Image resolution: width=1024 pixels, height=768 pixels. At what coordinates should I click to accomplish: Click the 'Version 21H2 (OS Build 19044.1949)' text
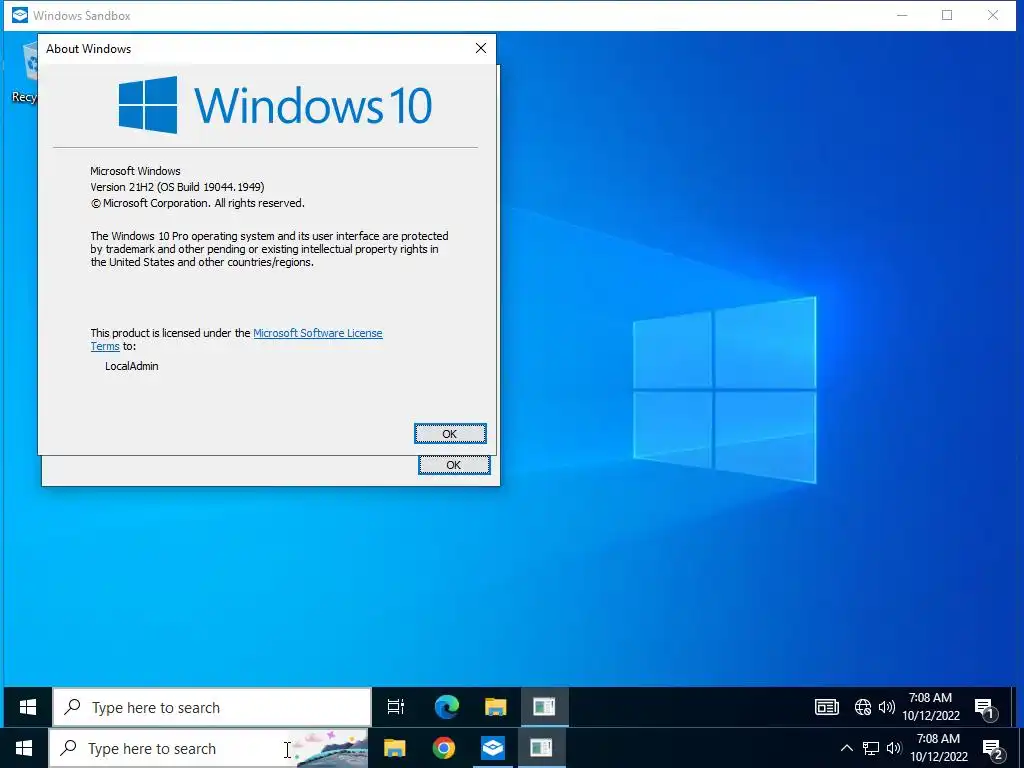[x=177, y=187]
